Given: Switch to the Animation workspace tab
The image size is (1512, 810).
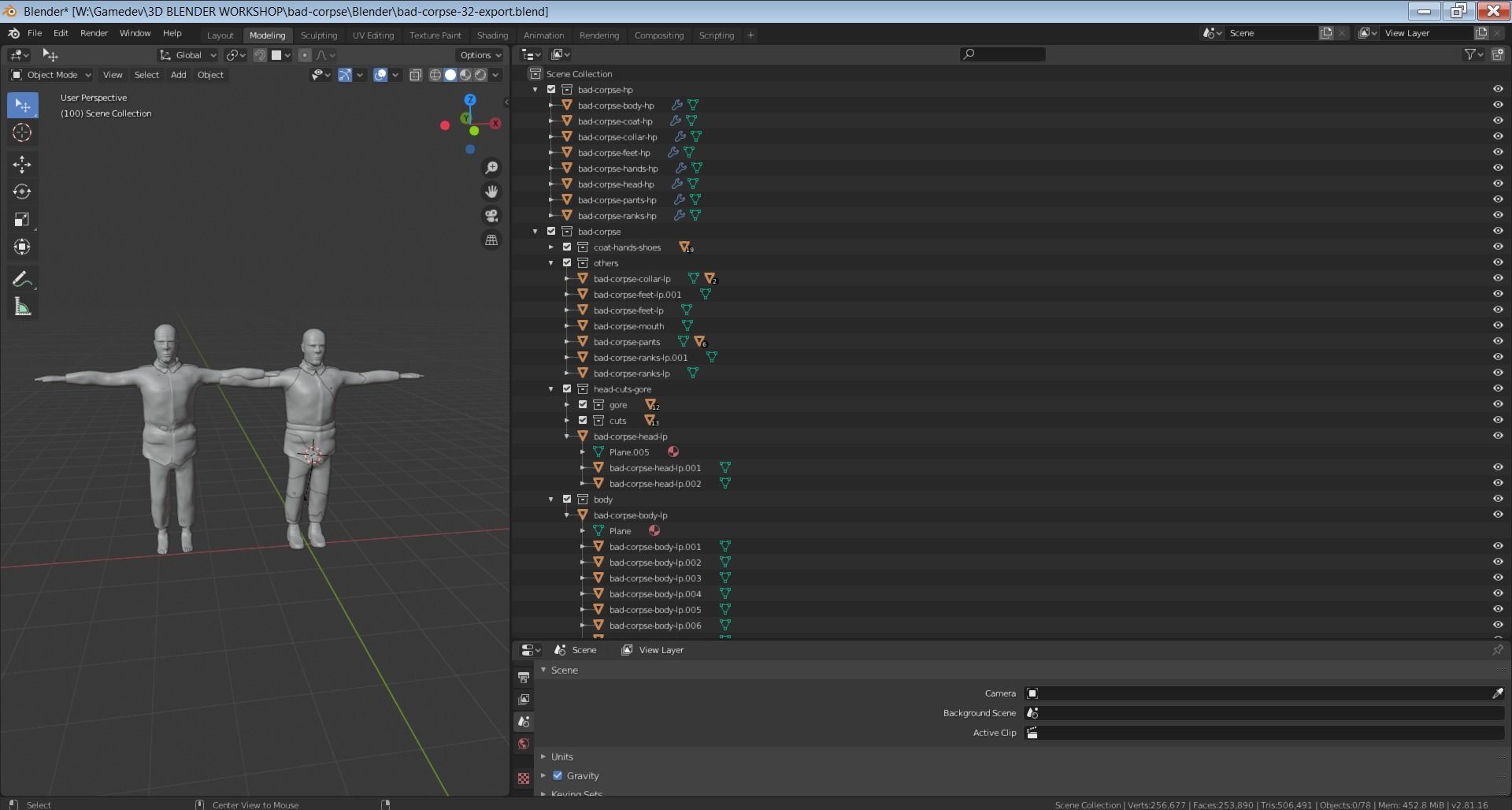Looking at the screenshot, I should (x=543, y=35).
